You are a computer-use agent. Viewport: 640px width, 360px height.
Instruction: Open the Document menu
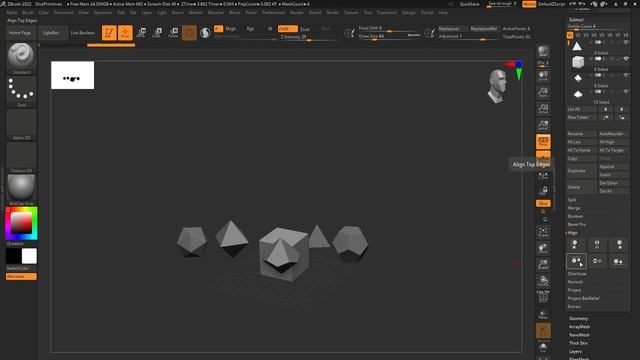[64, 13]
